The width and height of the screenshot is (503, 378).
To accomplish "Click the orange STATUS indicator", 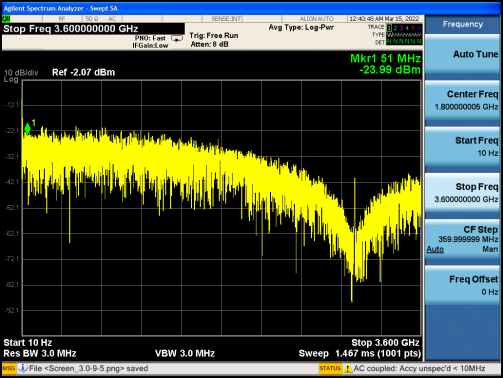I will tap(330, 368).
